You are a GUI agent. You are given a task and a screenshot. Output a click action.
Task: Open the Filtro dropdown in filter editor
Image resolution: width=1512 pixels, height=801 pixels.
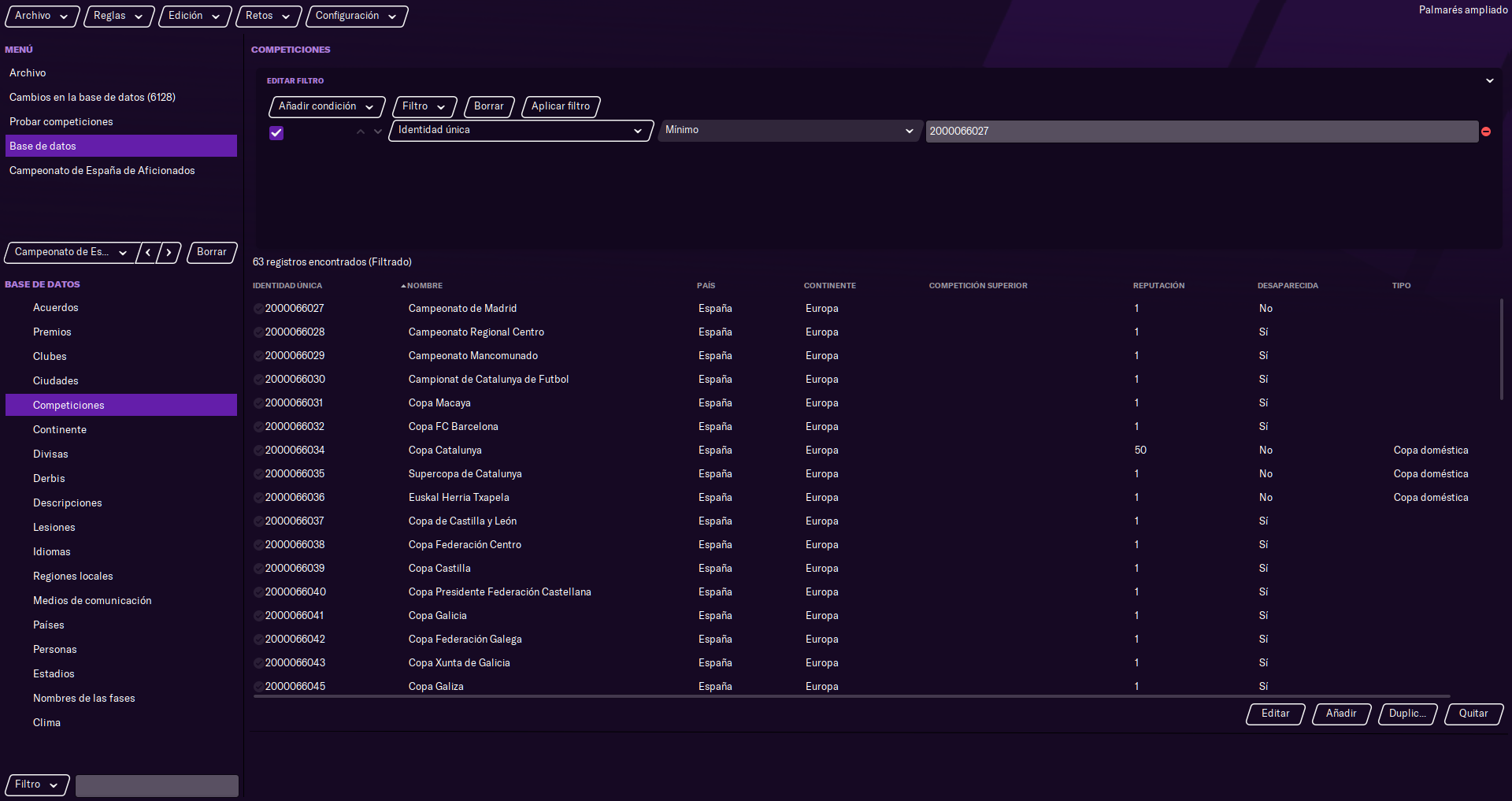coord(424,106)
